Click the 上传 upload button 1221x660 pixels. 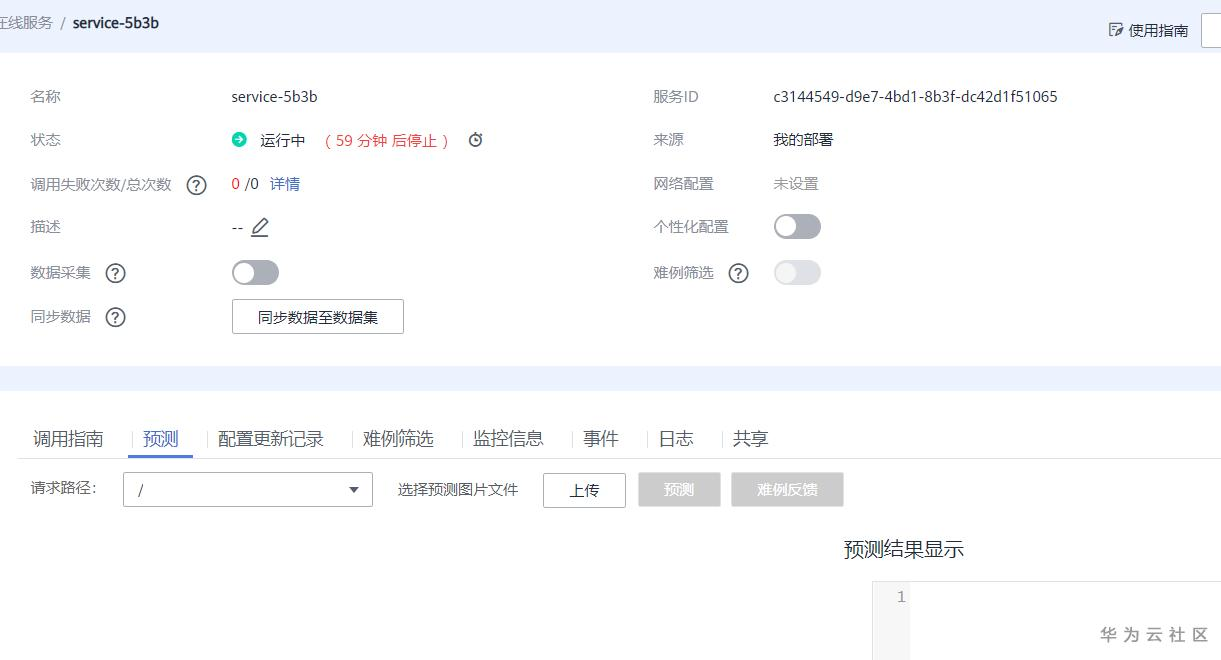584,490
